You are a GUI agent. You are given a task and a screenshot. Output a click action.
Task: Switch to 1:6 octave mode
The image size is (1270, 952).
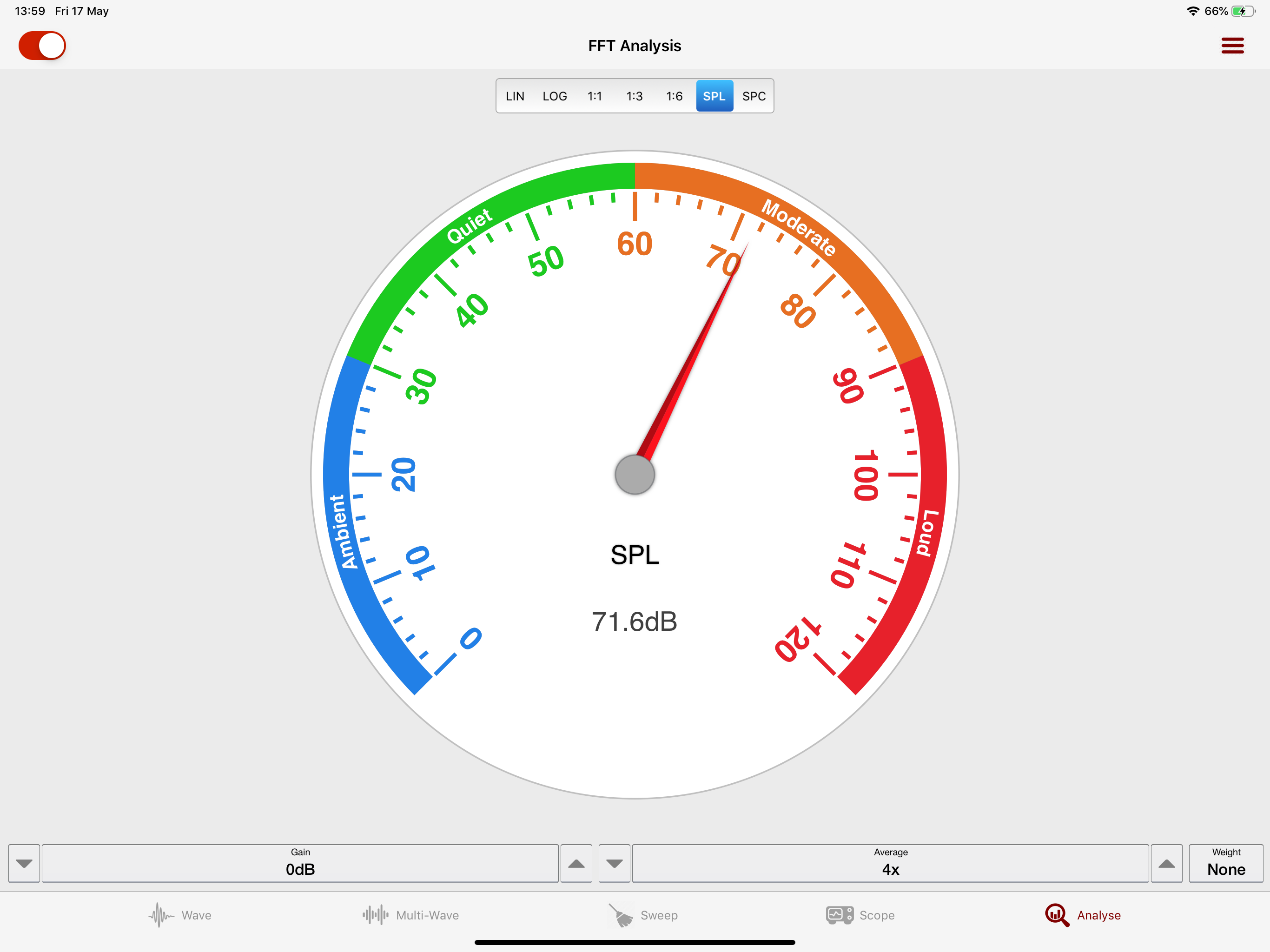[674, 96]
